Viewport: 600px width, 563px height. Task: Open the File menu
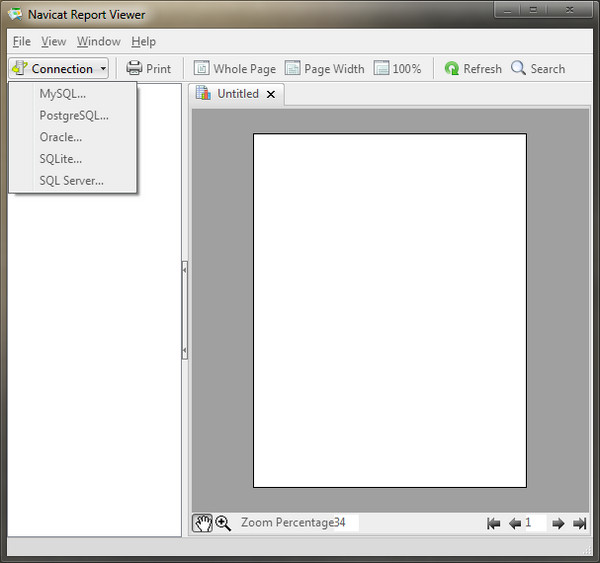point(21,42)
